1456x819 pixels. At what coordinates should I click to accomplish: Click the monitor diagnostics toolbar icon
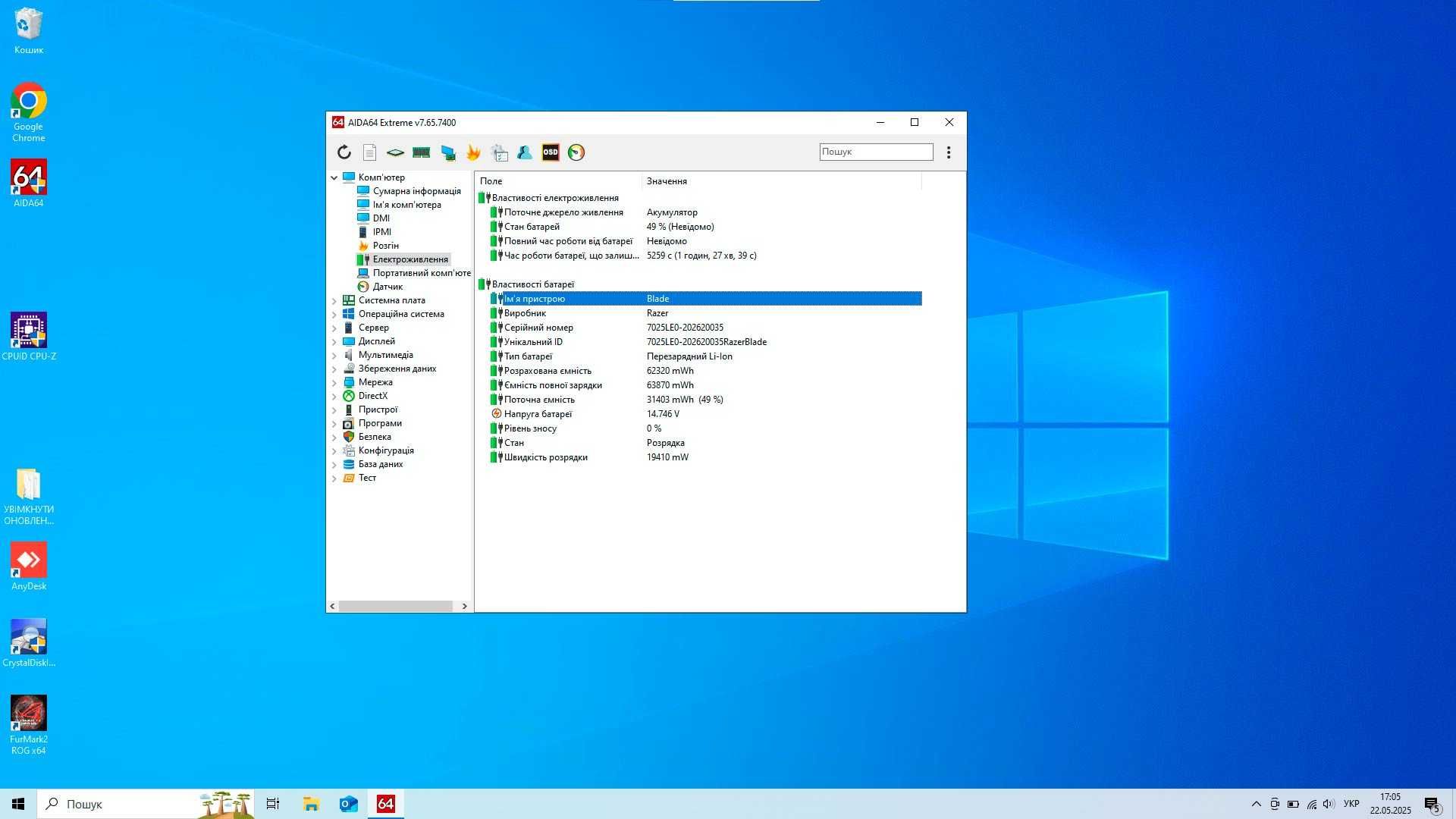click(x=447, y=152)
